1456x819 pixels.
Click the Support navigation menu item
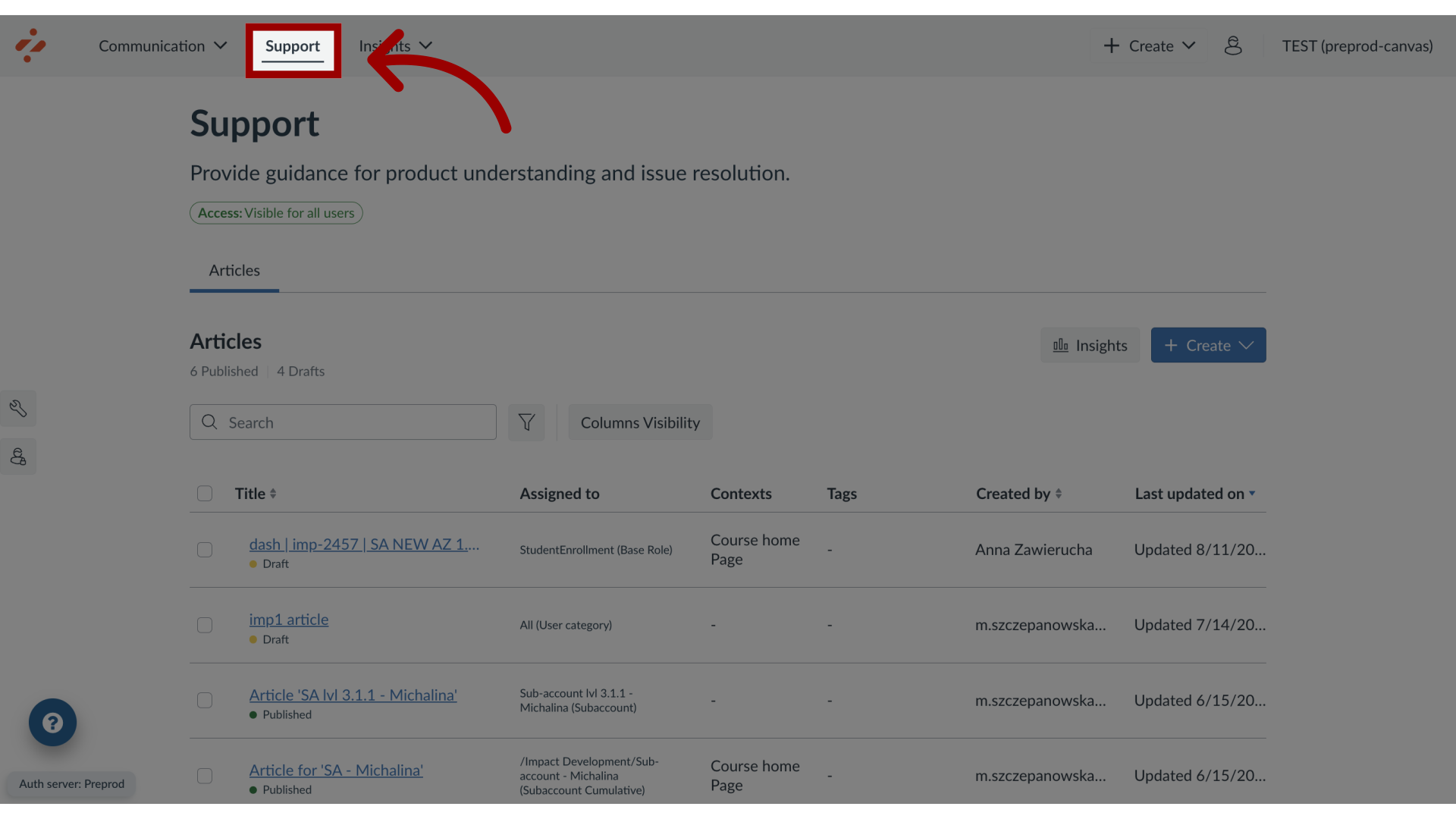[293, 45]
